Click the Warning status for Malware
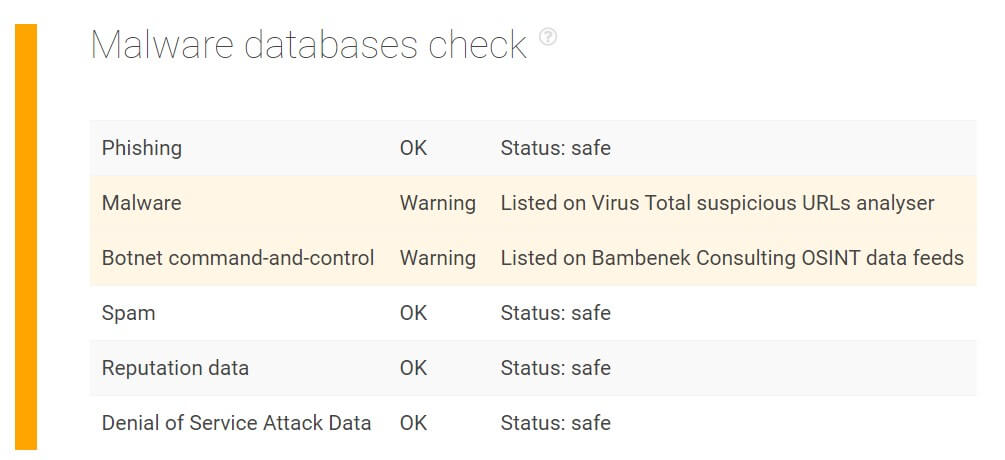This screenshot has height=460, width=1005. [x=438, y=203]
